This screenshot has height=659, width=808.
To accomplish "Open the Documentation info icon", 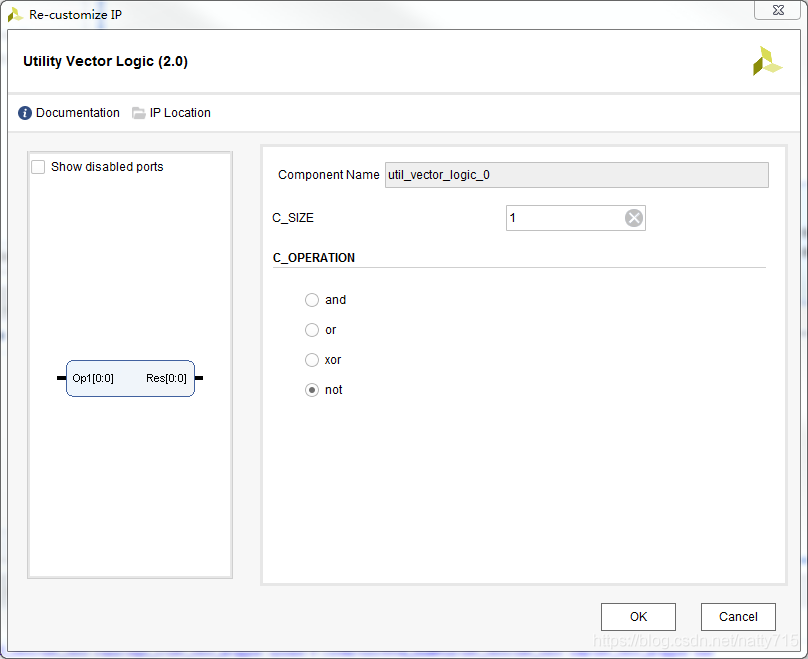I will 25,113.
